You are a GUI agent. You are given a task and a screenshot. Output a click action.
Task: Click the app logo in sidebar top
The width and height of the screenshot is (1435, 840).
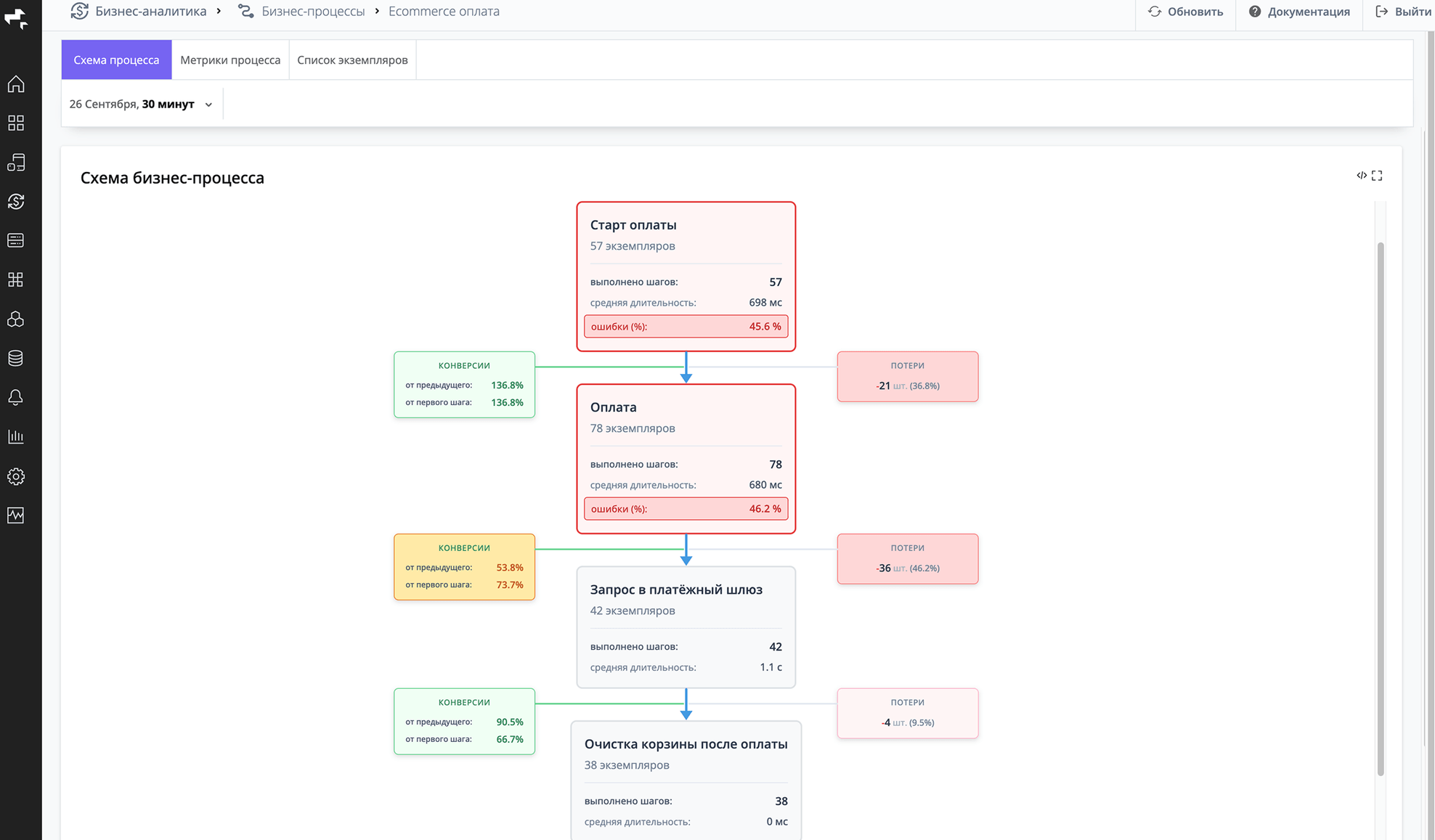click(x=16, y=17)
